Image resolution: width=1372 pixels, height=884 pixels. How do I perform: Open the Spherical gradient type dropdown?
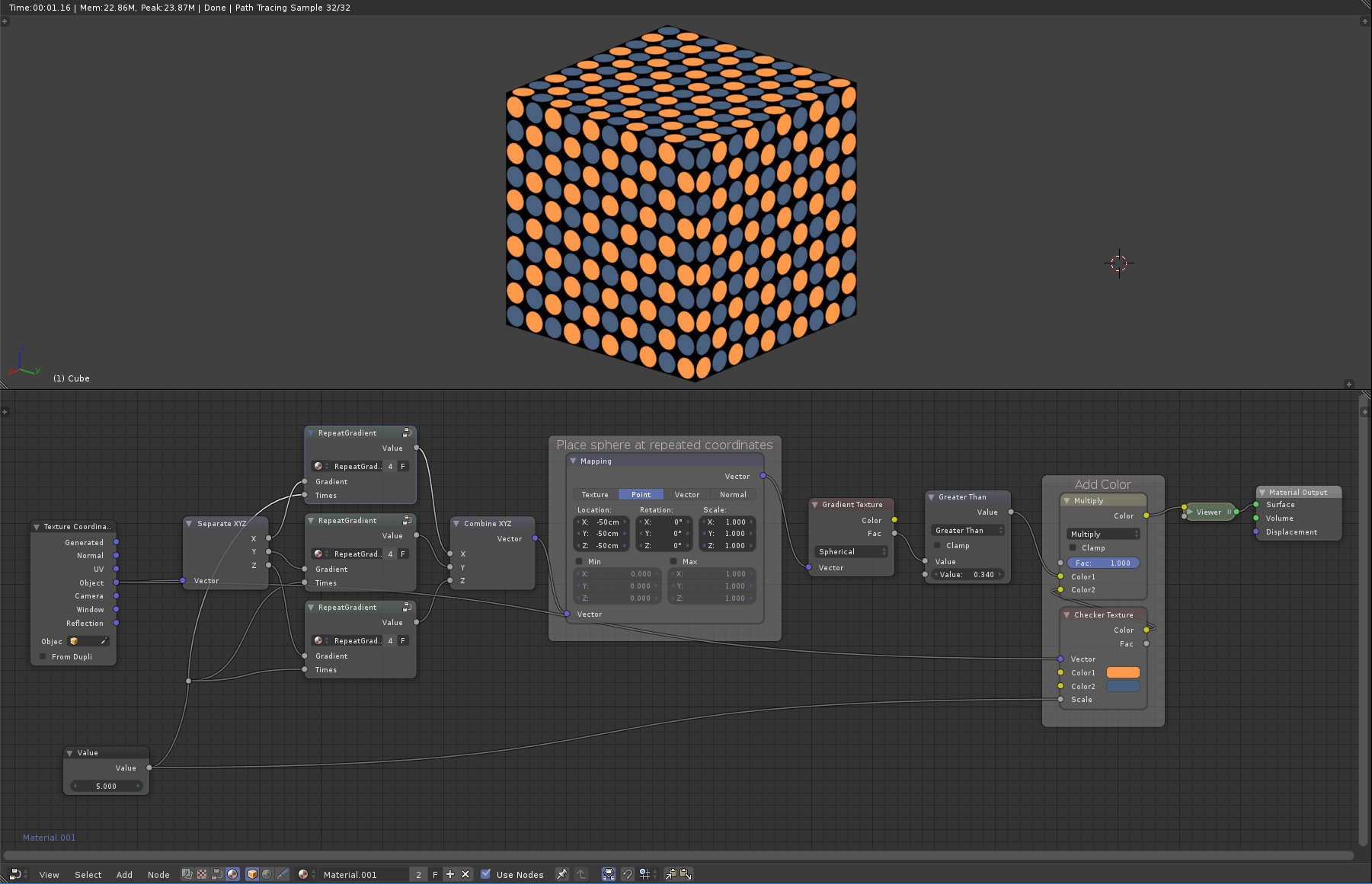coord(852,551)
